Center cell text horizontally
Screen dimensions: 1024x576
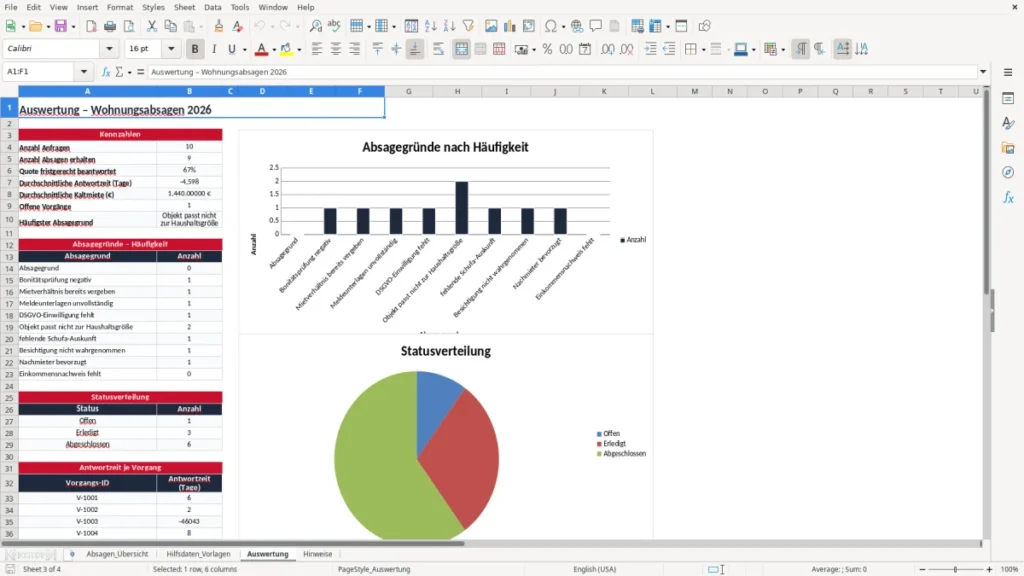tap(336, 49)
